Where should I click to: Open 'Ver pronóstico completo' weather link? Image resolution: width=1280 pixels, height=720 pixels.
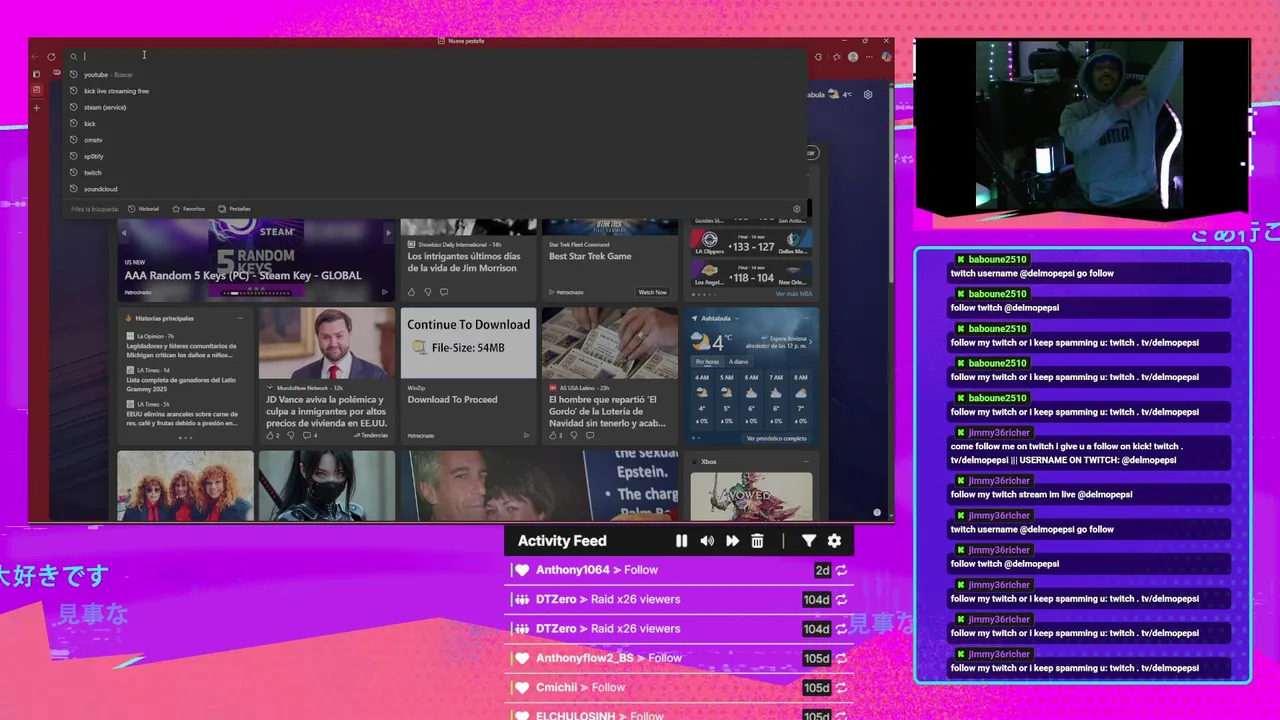point(776,438)
